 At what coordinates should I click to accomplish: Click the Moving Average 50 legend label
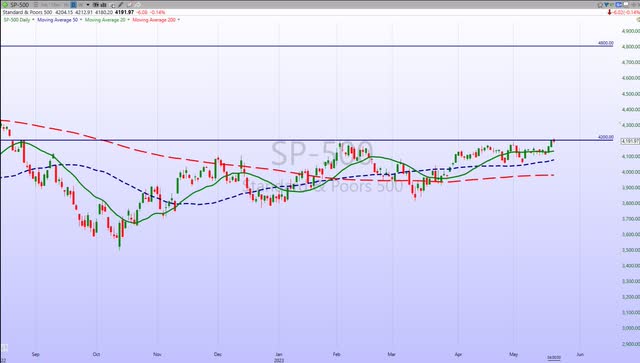click(58, 20)
